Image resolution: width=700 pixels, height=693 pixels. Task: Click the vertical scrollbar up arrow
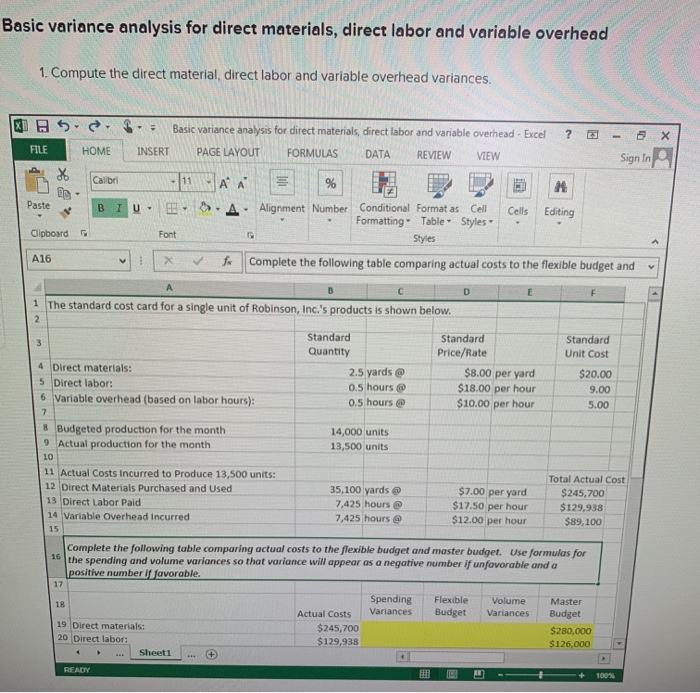654,294
